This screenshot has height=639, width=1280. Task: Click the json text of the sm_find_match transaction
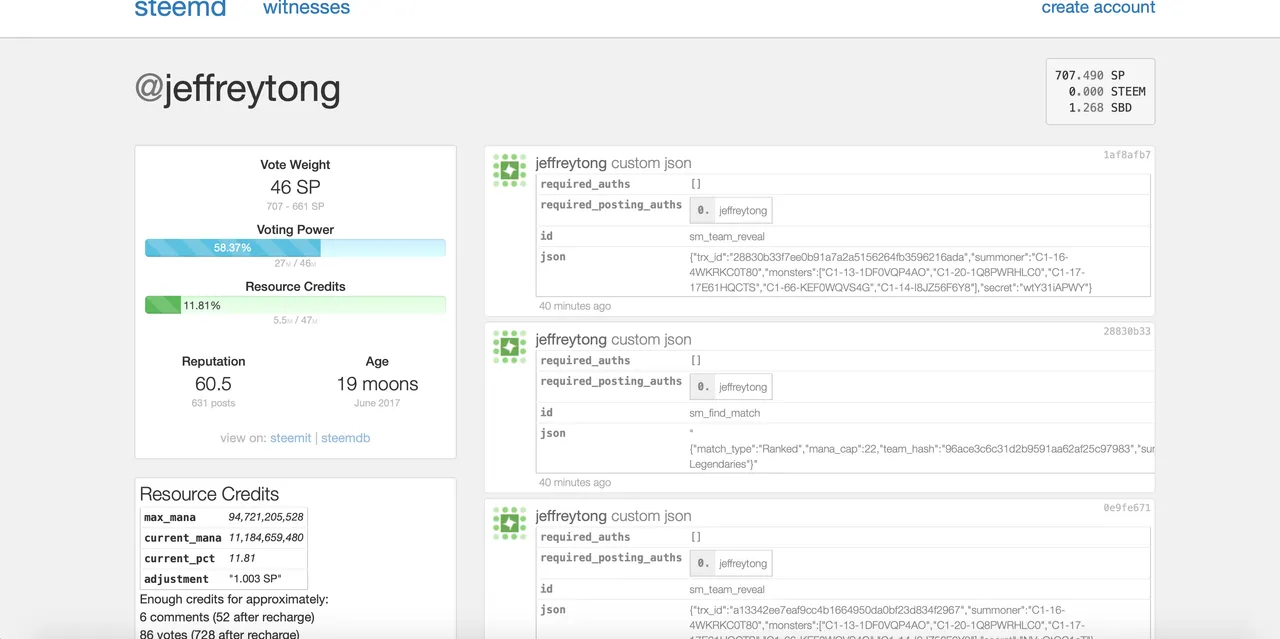(x=921, y=449)
